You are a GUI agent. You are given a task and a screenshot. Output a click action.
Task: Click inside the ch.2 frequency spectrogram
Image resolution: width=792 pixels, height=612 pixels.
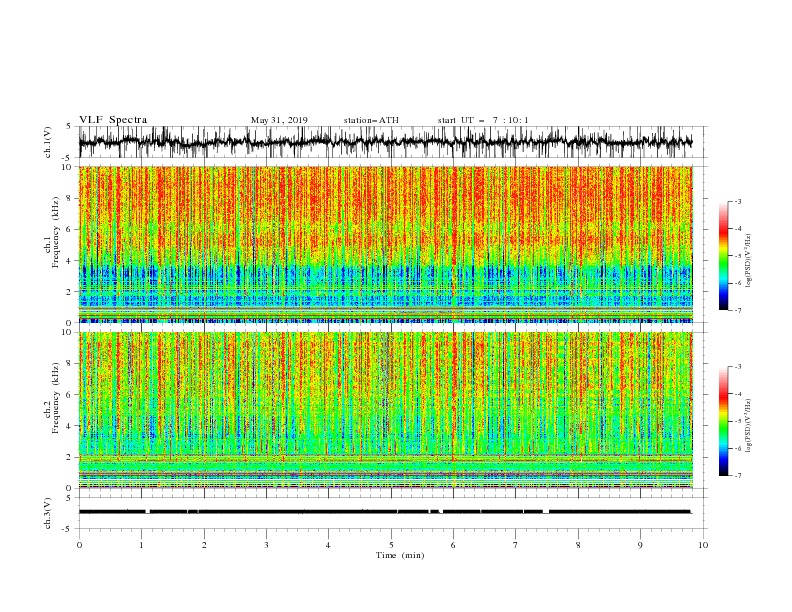pyautogui.click(x=386, y=410)
